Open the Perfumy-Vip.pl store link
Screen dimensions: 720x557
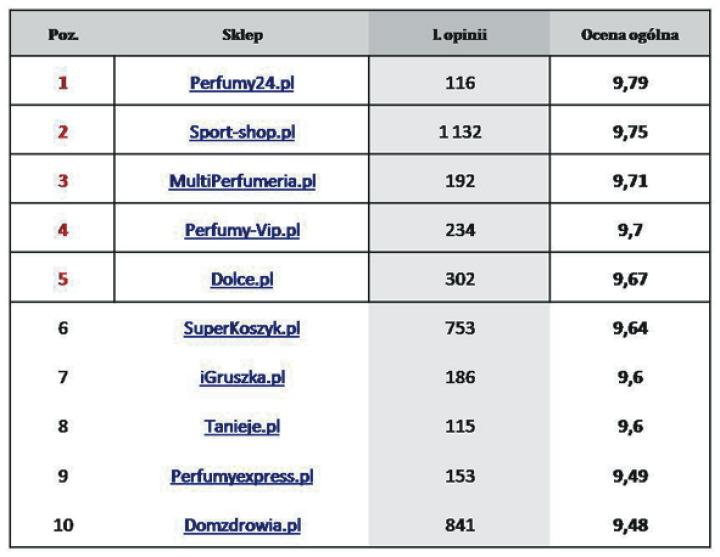pyautogui.click(x=242, y=231)
